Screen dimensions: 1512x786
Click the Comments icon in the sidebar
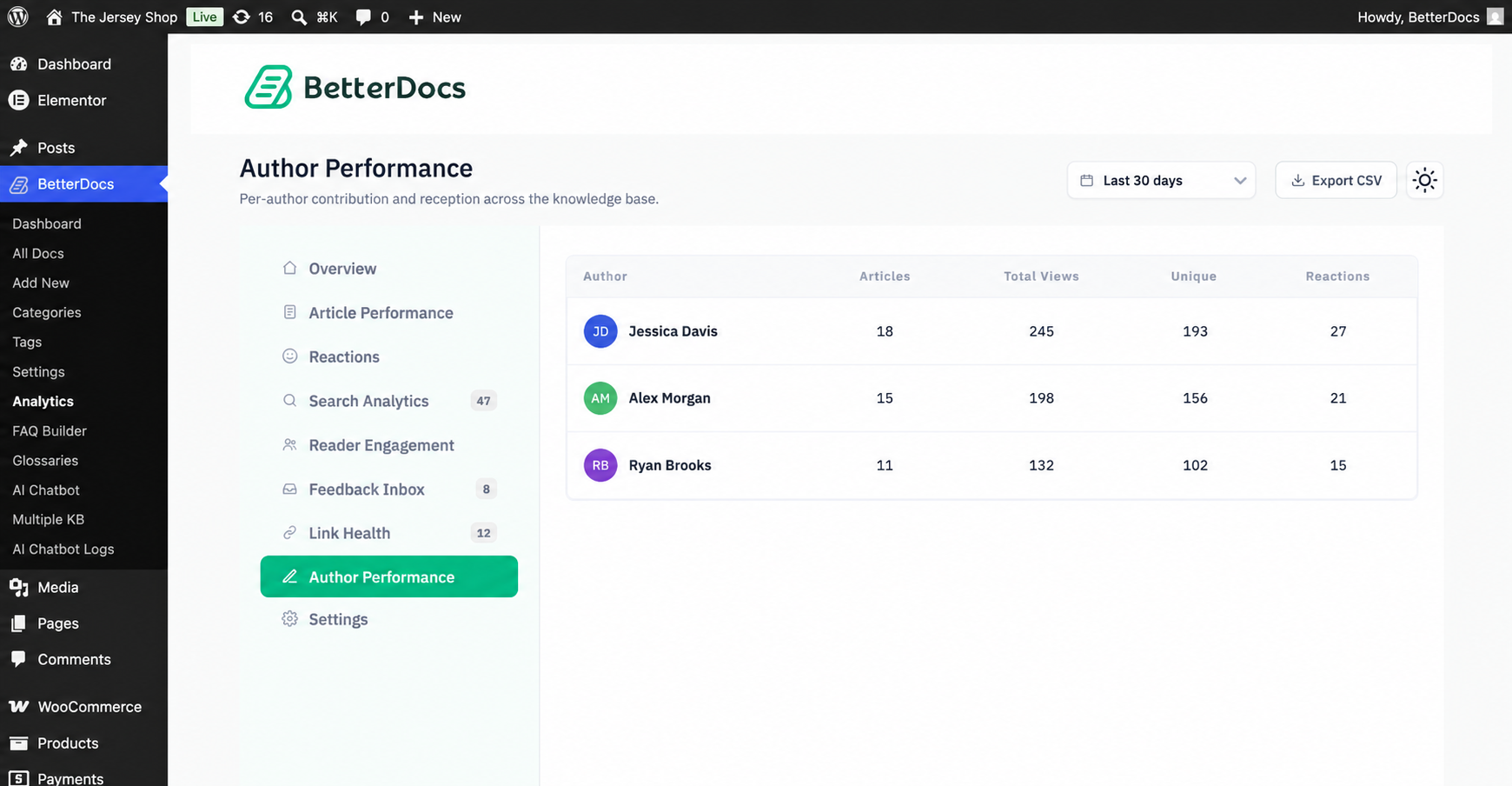point(18,659)
